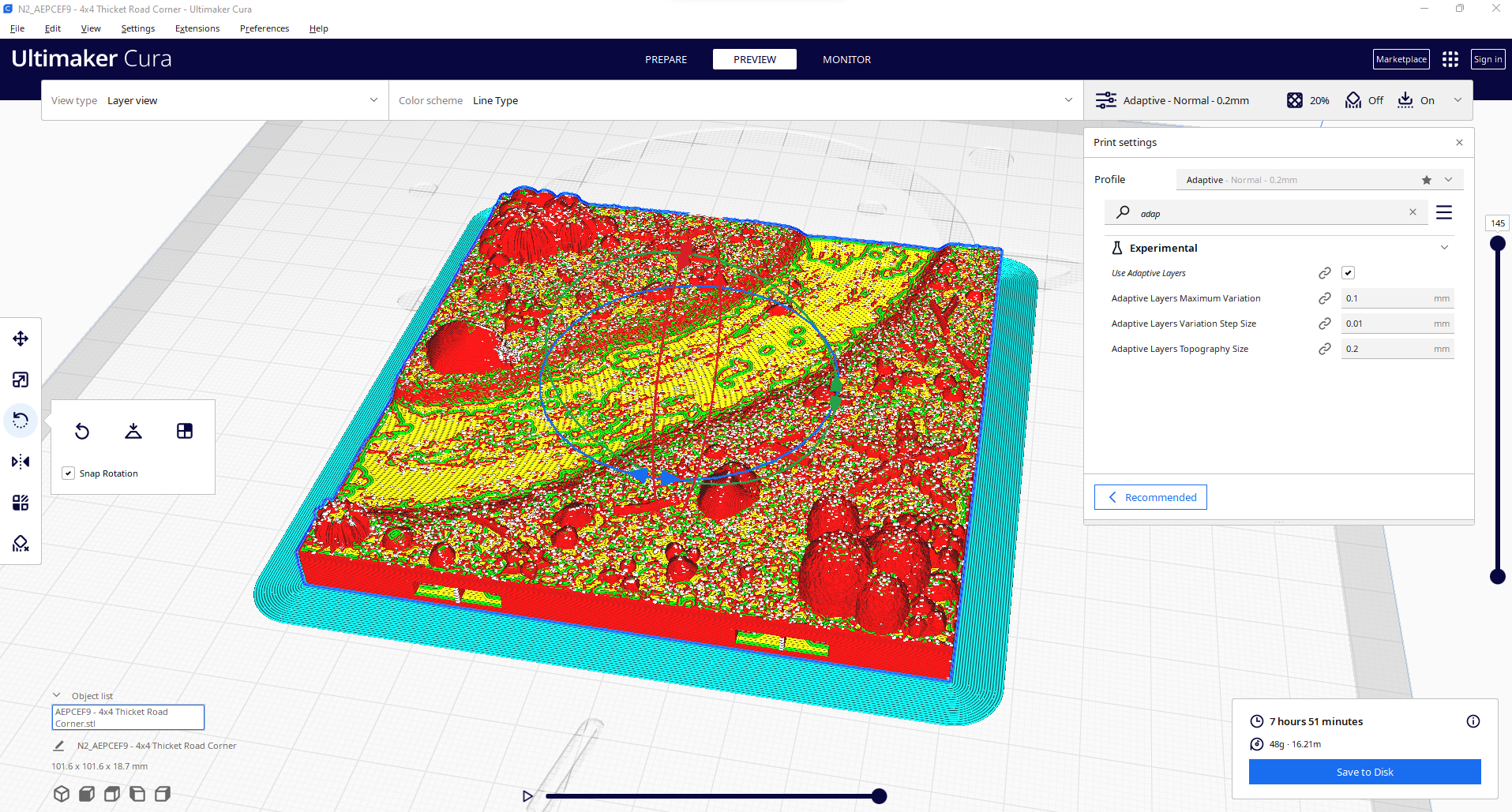The width and height of the screenshot is (1512, 812).
Task: Toggle the Snap Rotation checkbox
Action: click(69, 473)
